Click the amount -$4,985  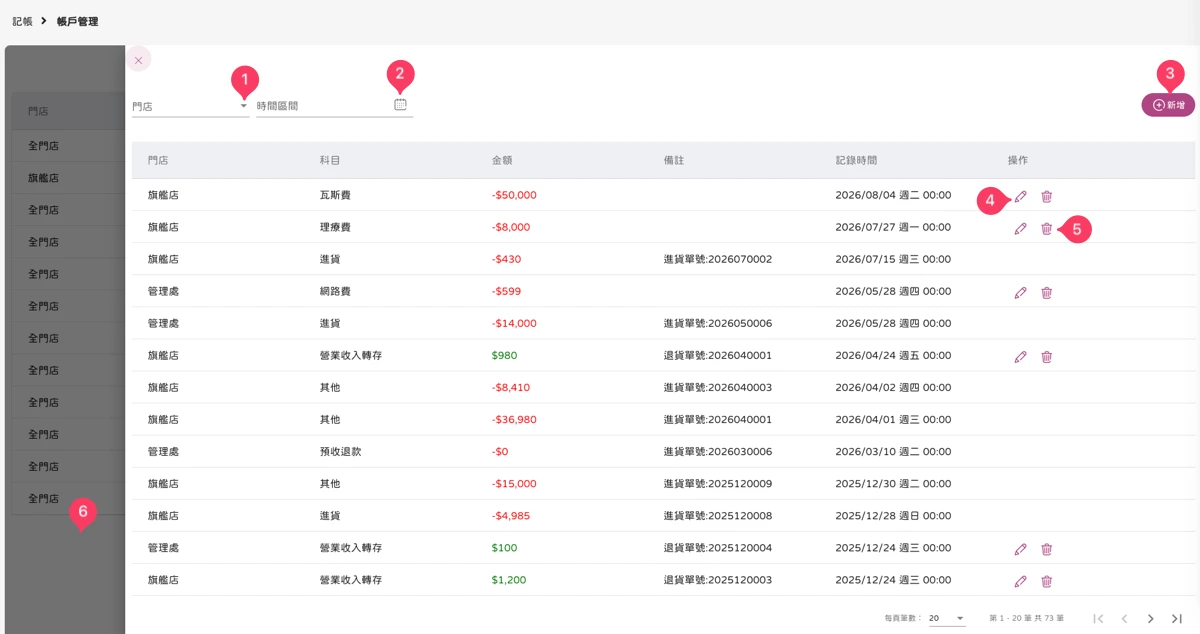coord(511,515)
